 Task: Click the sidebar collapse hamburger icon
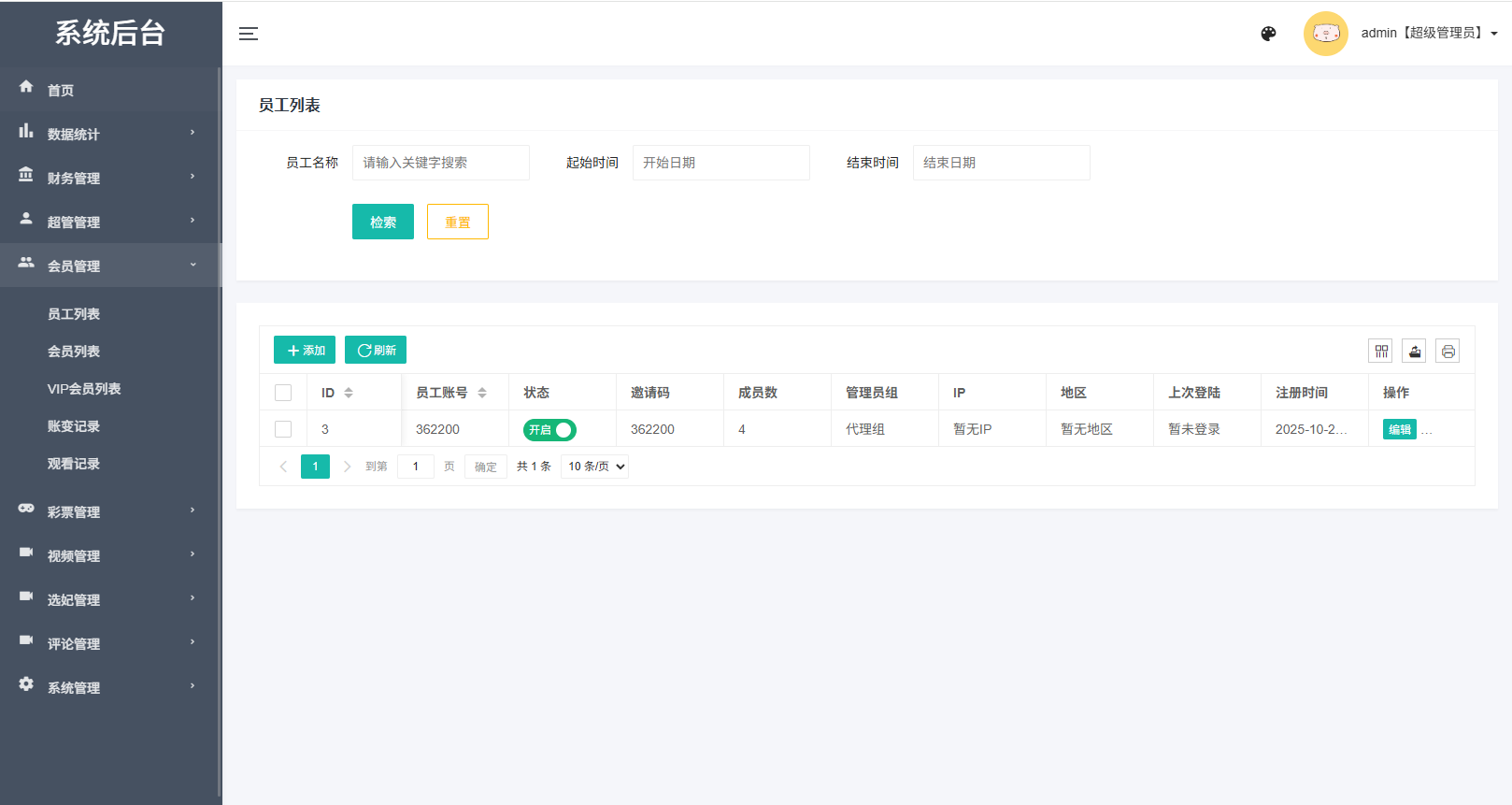[249, 34]
